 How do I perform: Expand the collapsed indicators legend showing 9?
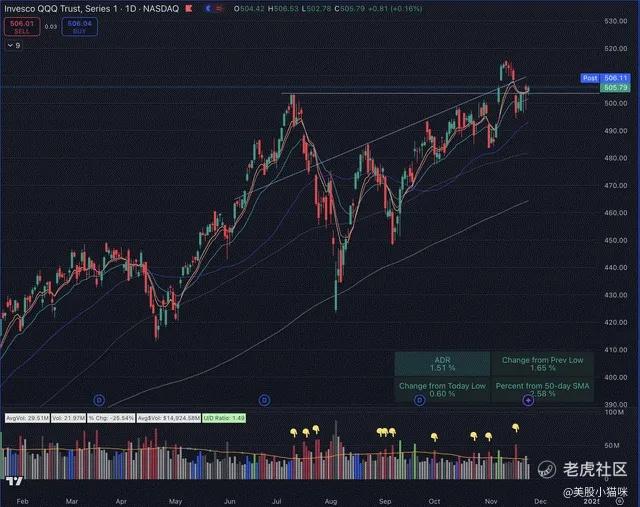coord(14,46)
